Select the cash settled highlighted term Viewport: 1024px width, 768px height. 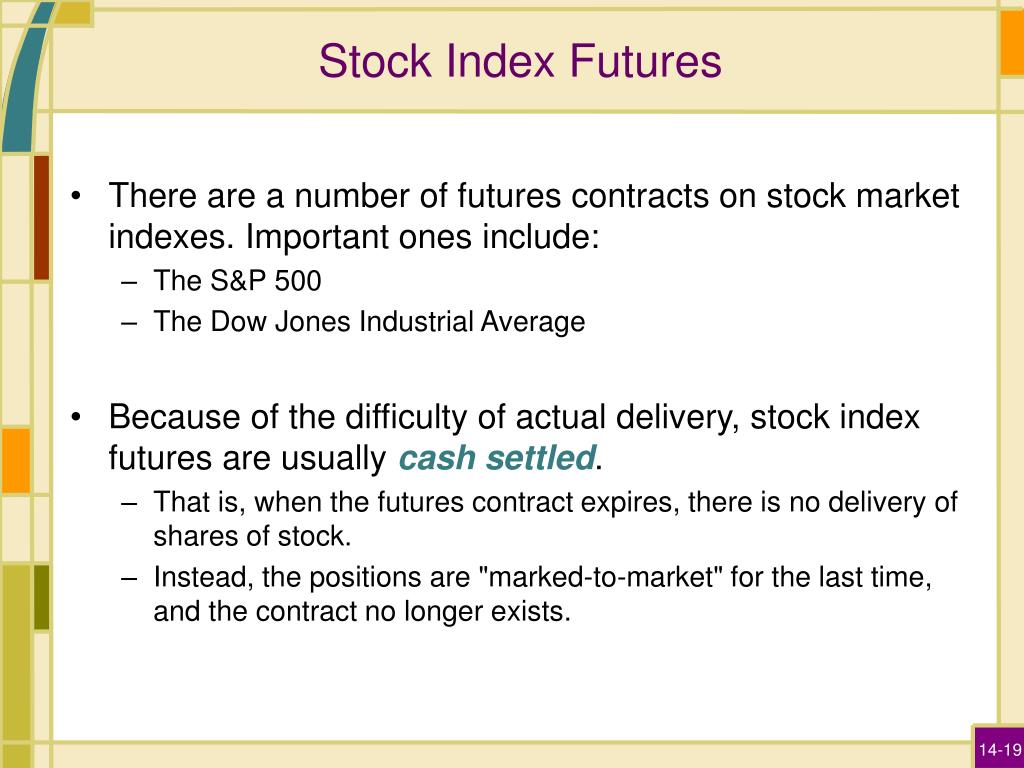(x=497, y=457)
